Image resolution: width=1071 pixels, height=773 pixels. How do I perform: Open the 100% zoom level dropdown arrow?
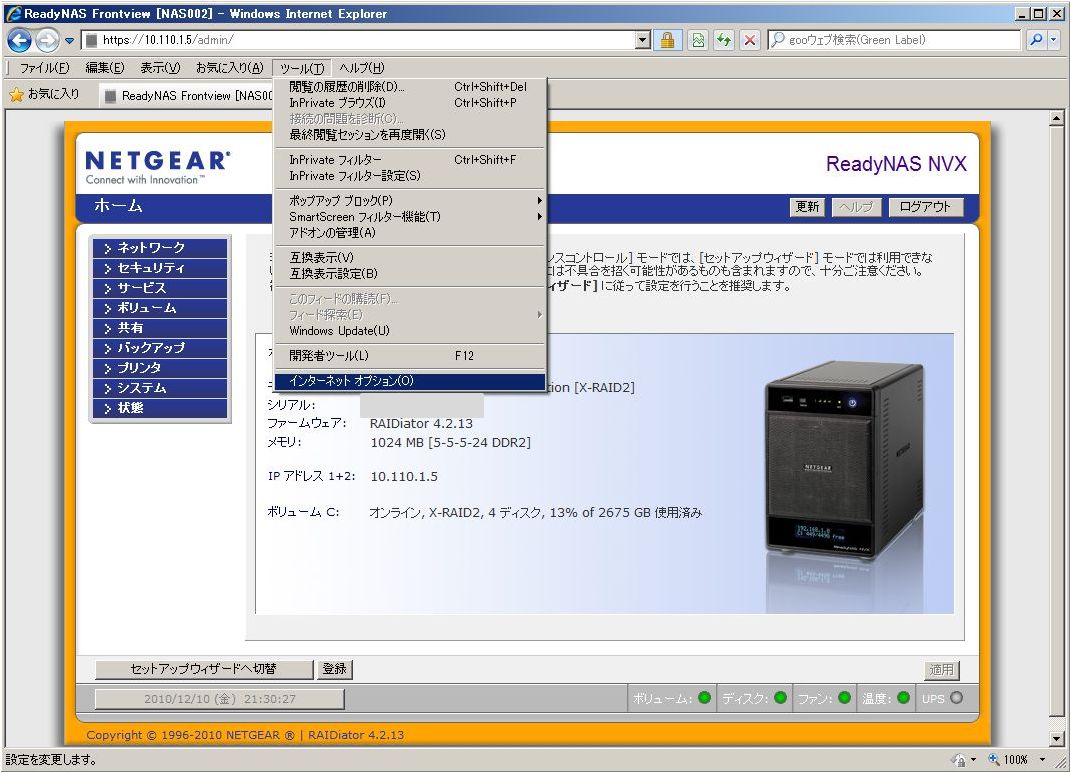point(1042,759)
